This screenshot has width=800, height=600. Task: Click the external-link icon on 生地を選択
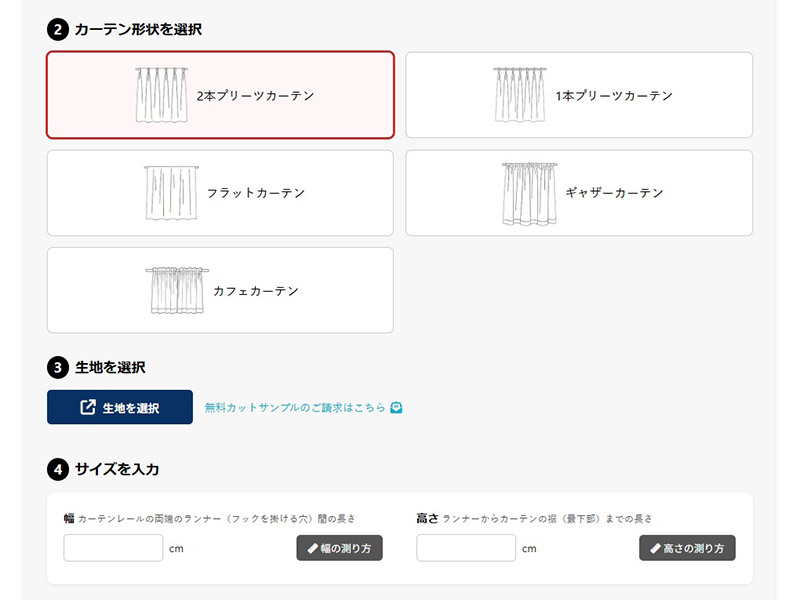point(87,408)
